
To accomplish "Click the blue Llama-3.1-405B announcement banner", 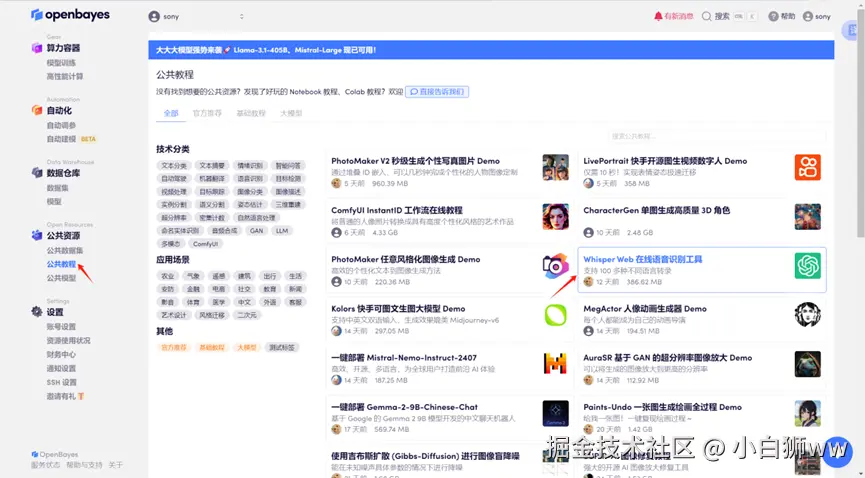I will point(491,50).
